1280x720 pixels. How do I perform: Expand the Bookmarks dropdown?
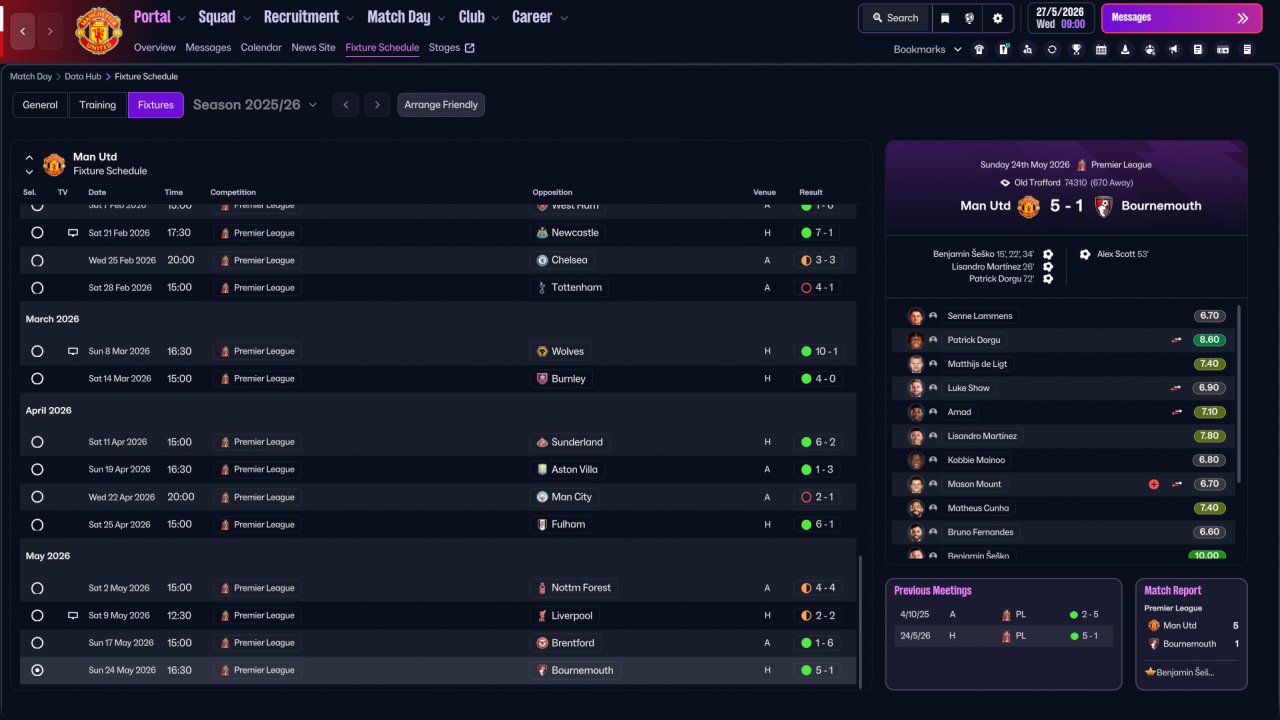[x=928, y=49]
